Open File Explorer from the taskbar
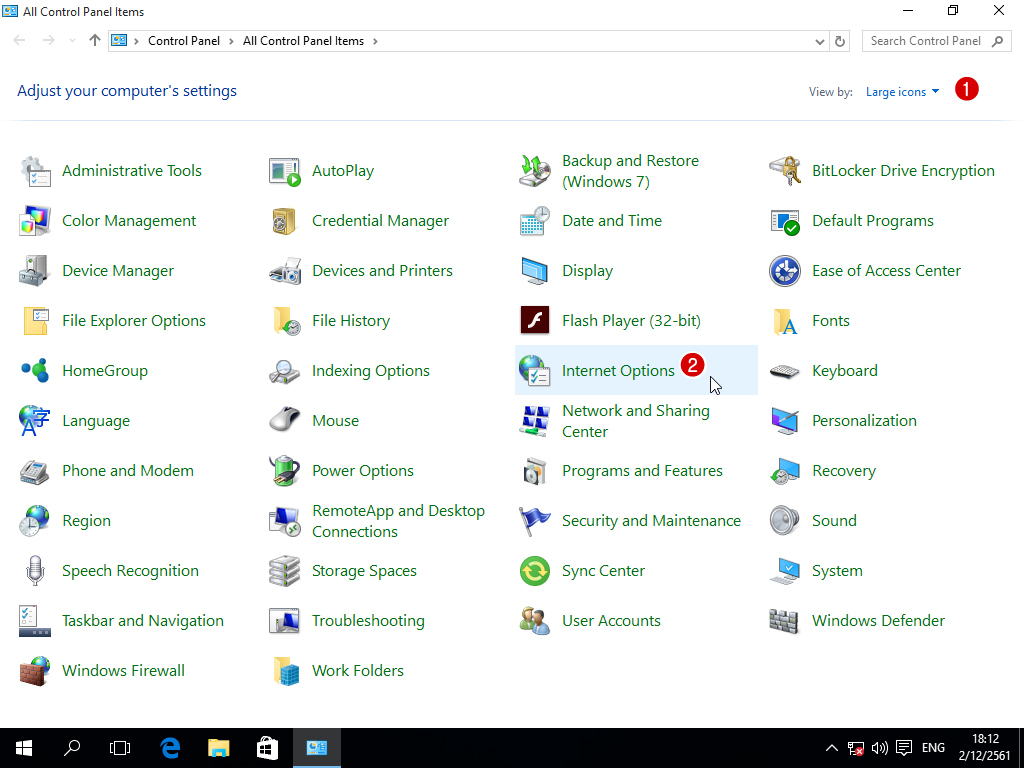1024x768 pixels. click(219, 748)
